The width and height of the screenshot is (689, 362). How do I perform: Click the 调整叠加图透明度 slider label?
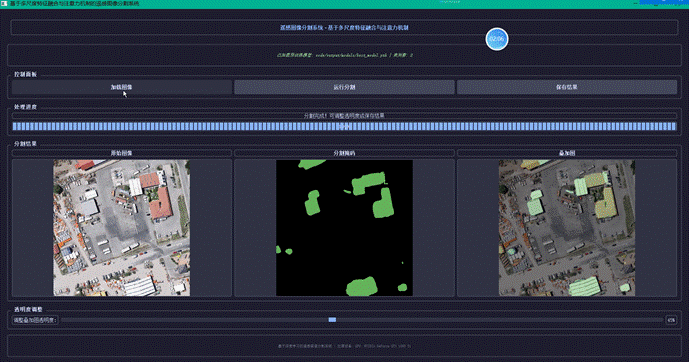click(35, 320)
